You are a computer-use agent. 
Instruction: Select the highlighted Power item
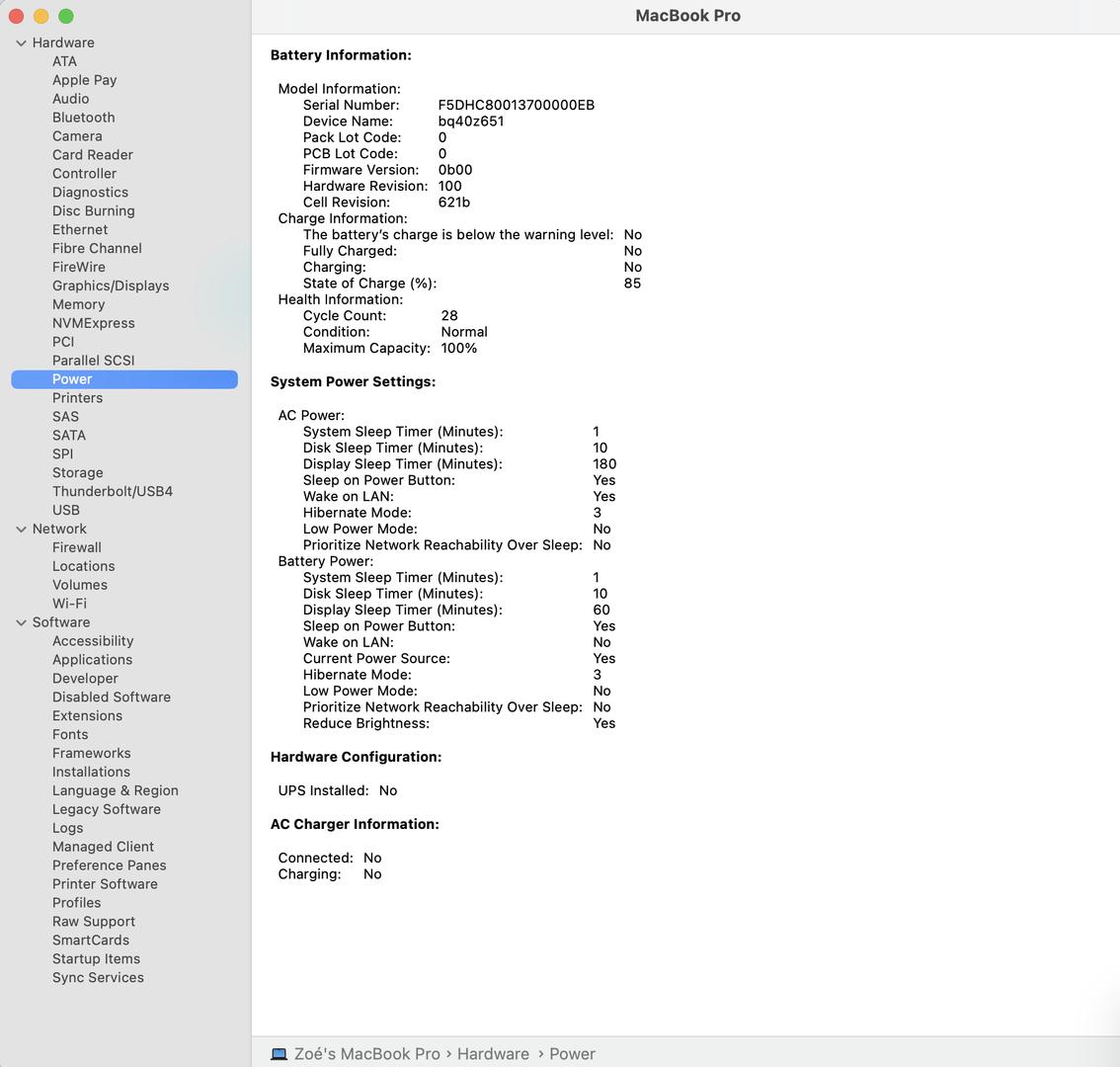[72, 379]
